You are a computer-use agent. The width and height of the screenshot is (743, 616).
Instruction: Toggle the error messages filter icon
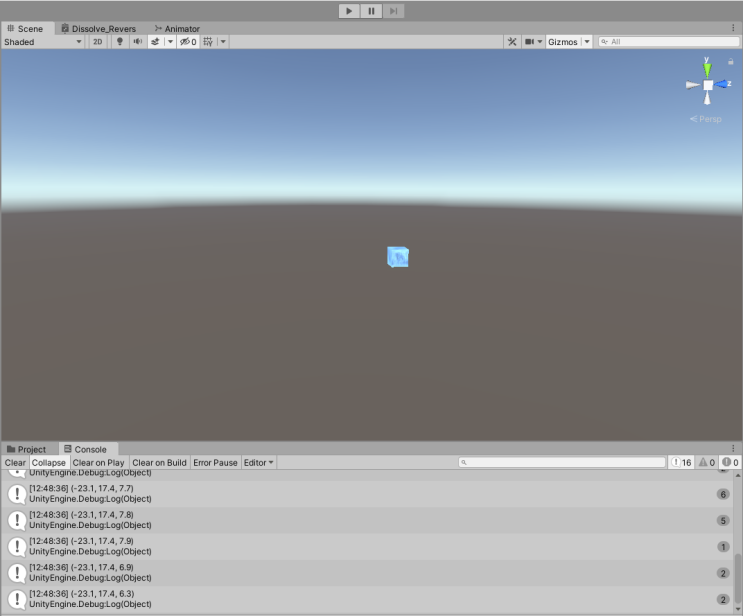tap(730, 462)
